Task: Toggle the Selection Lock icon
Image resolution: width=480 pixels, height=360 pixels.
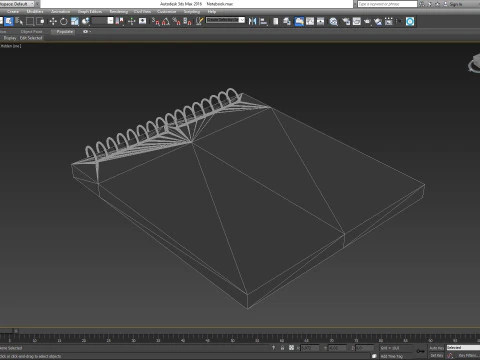Action: [x=282, y=348]
